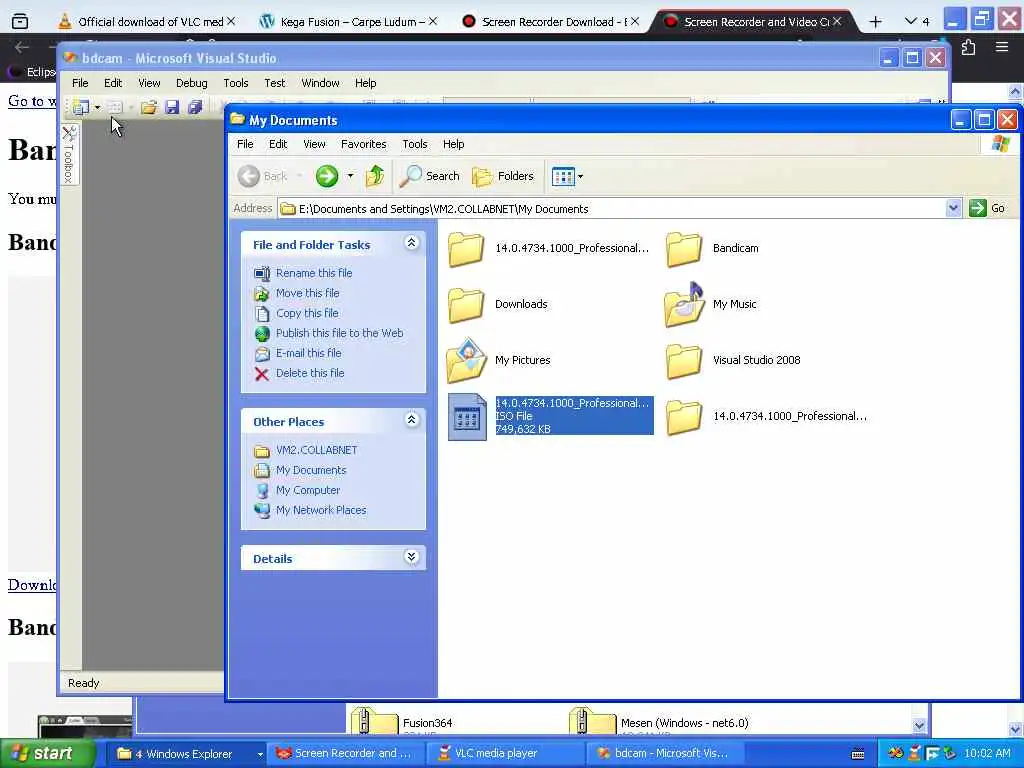This screenshot has height=768, width=1024.
Task: Expand the Details panel
Action: 411,557
